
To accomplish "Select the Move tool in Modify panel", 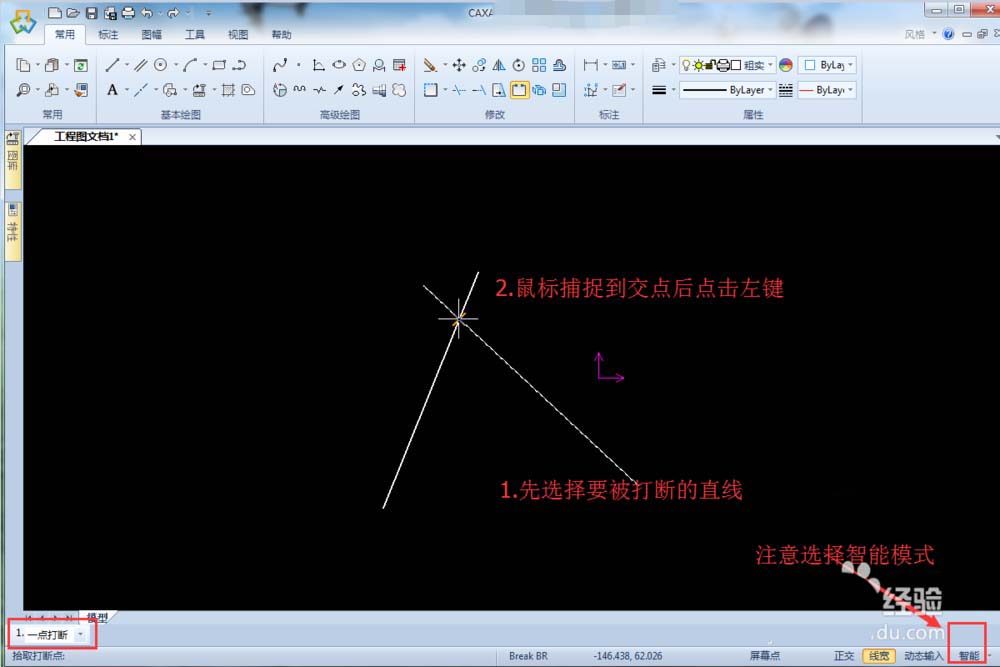I will point(458,64).
